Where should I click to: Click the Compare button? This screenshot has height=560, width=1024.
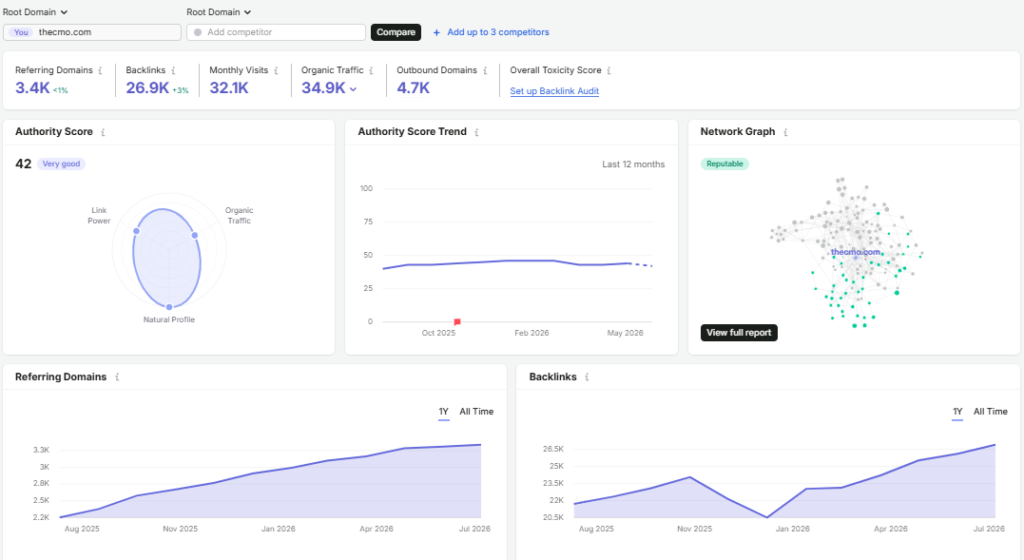click(396, 32)
